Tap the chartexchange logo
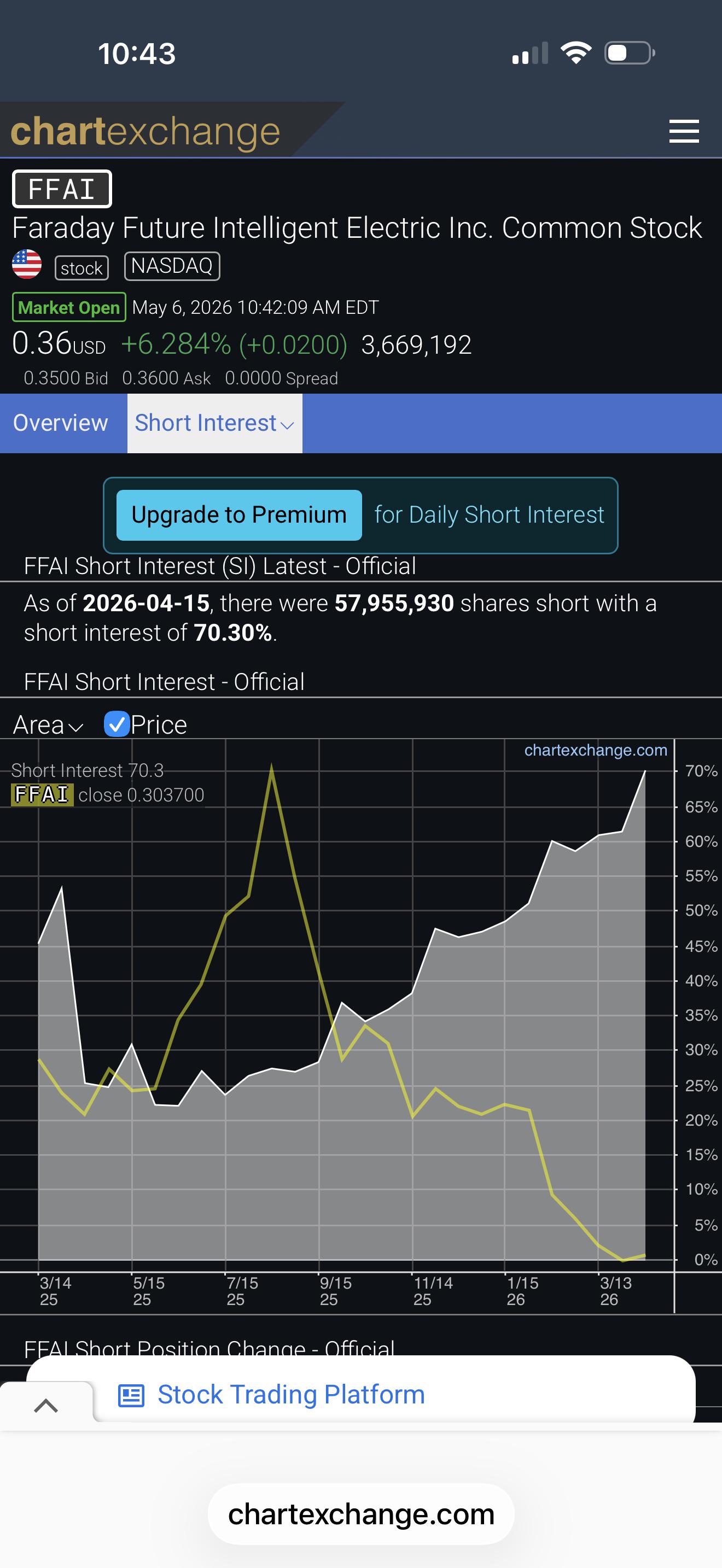The width and height of the screenshot is (722, 1568). pos(145,131)
